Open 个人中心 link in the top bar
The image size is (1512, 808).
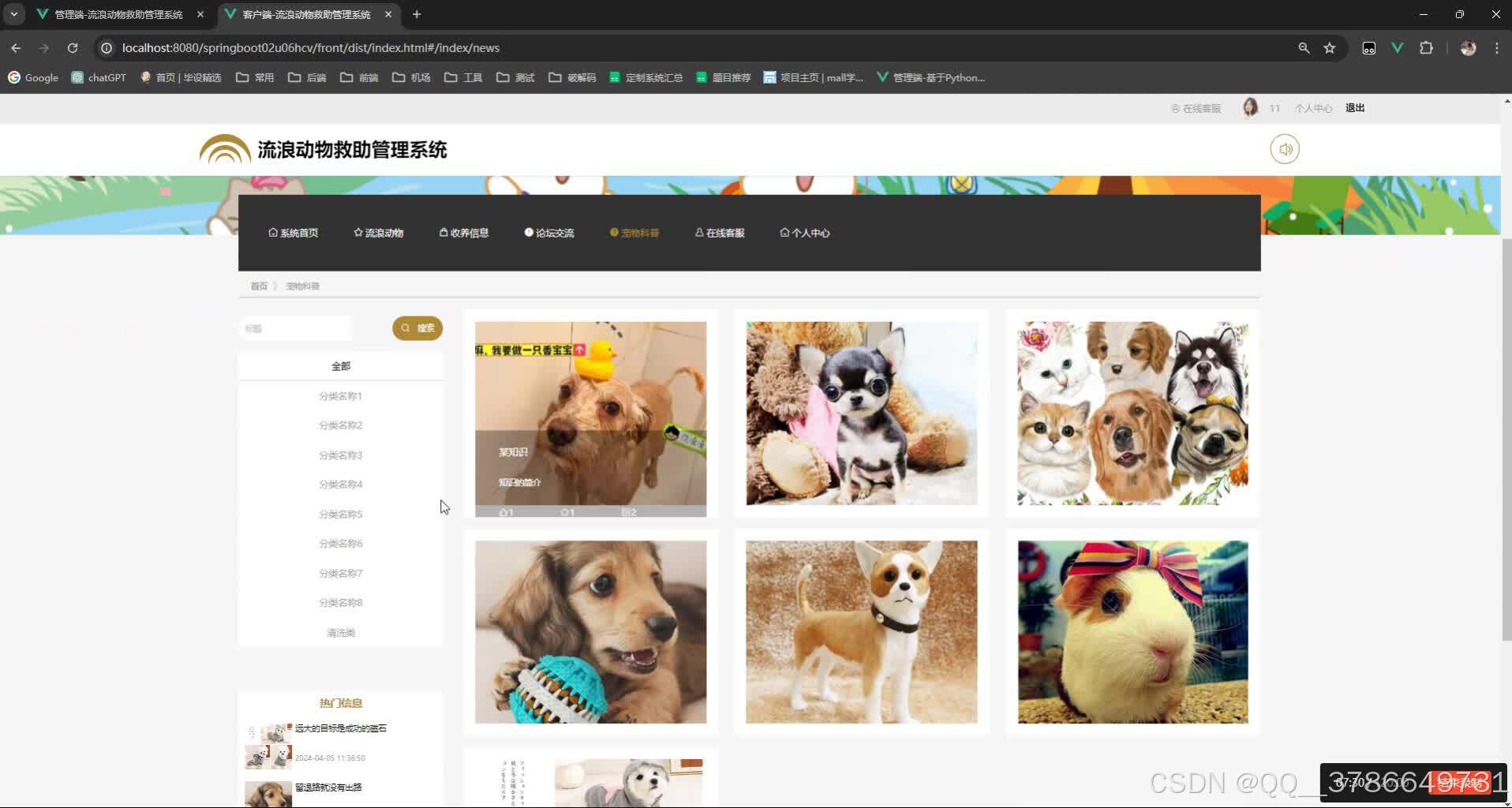[1313, 108]
